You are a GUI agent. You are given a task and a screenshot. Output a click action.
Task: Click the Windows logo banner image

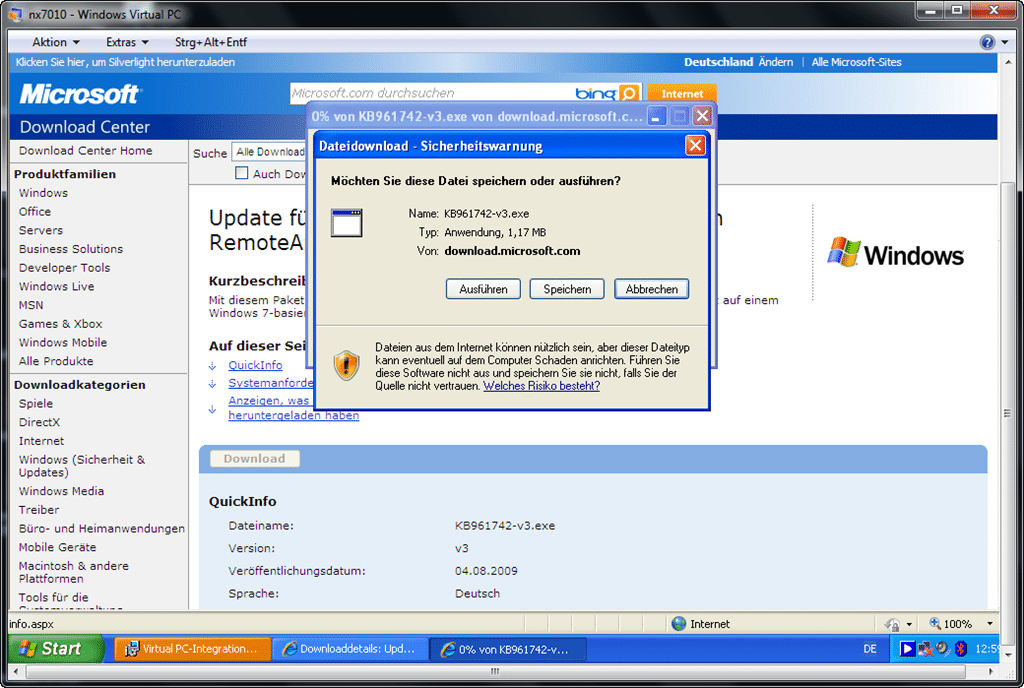point(896,253)
